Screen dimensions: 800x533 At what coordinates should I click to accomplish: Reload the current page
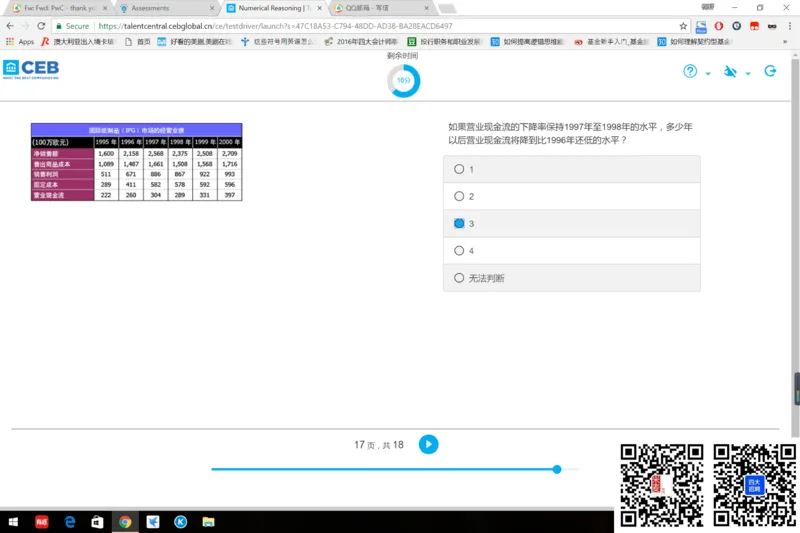41,26
